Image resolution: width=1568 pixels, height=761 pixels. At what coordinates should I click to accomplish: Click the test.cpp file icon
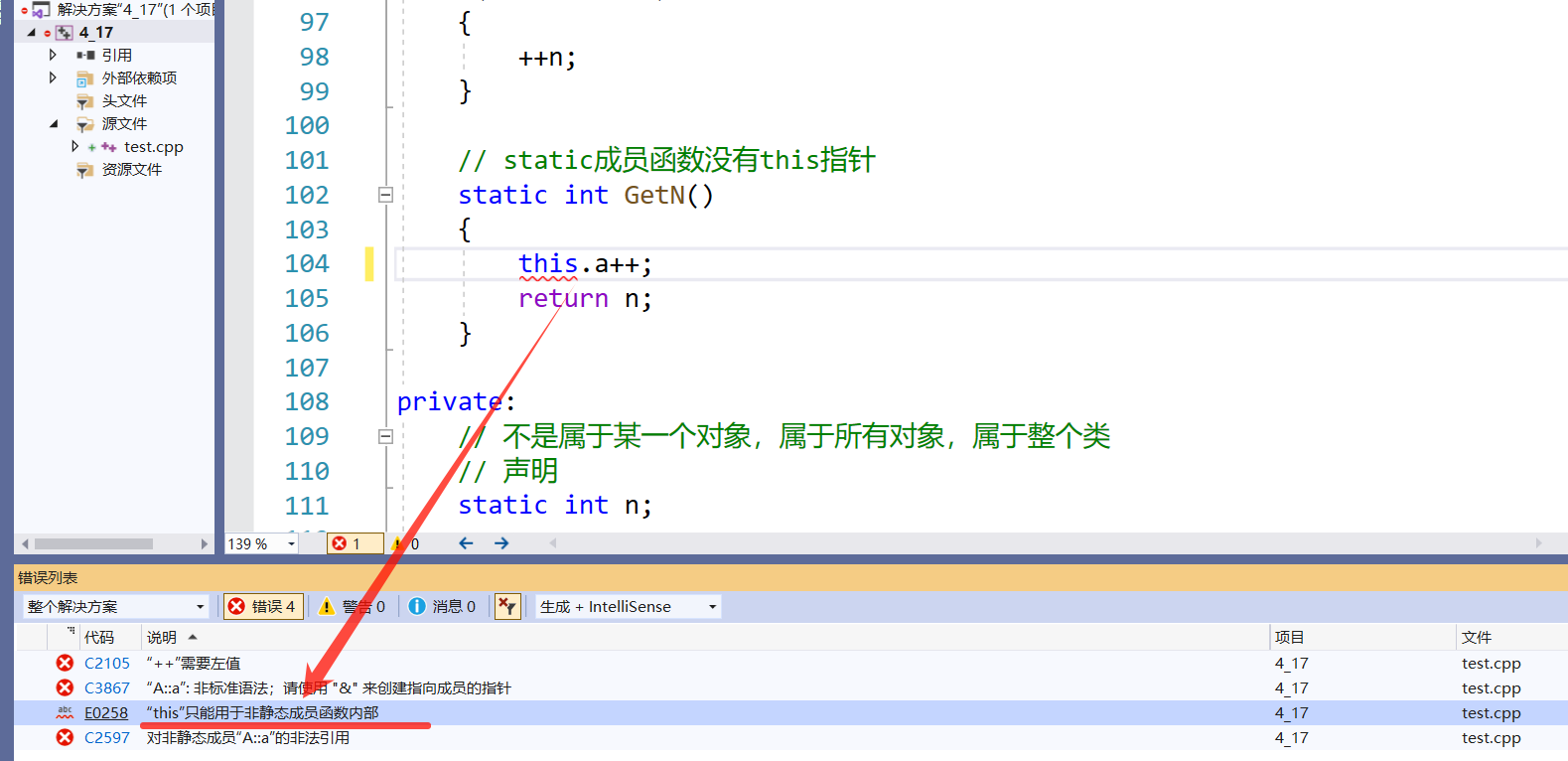108,147
